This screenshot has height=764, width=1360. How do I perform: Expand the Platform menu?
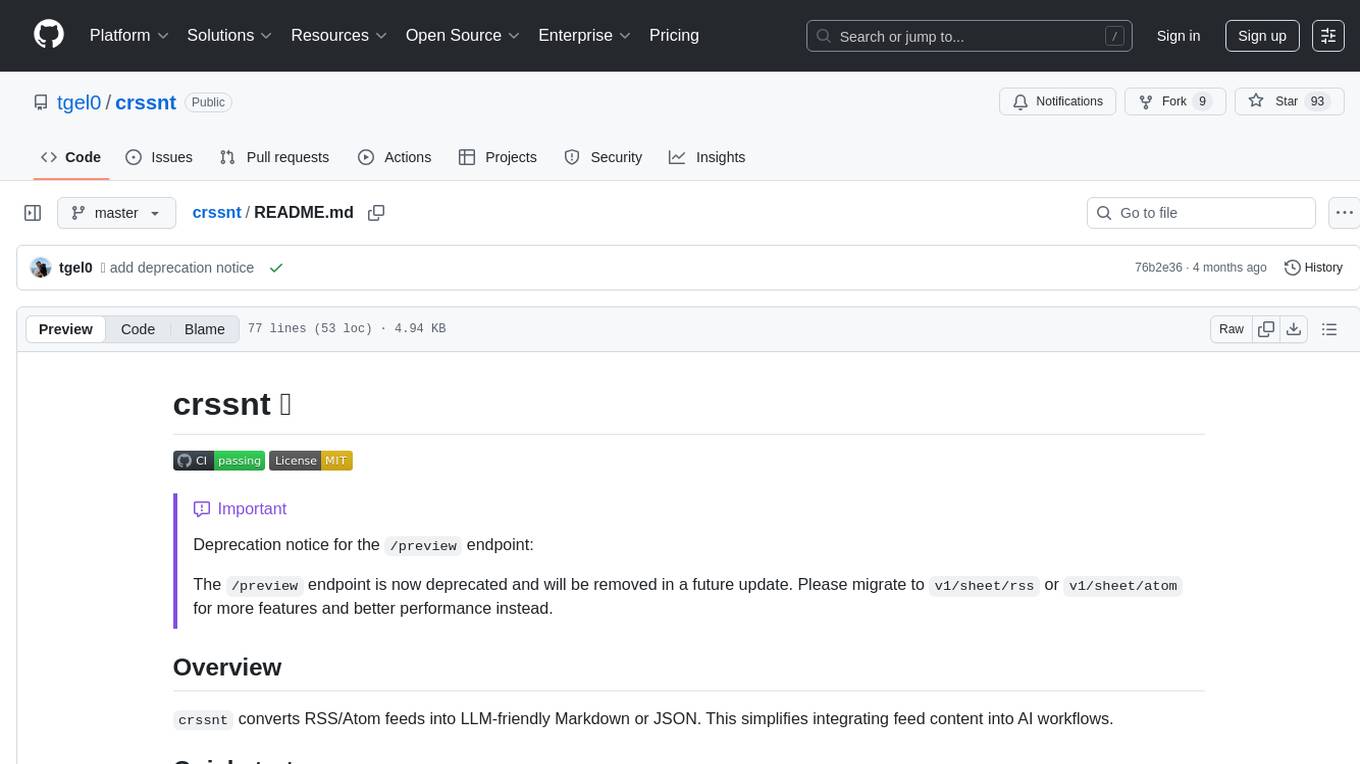[129, 35]
